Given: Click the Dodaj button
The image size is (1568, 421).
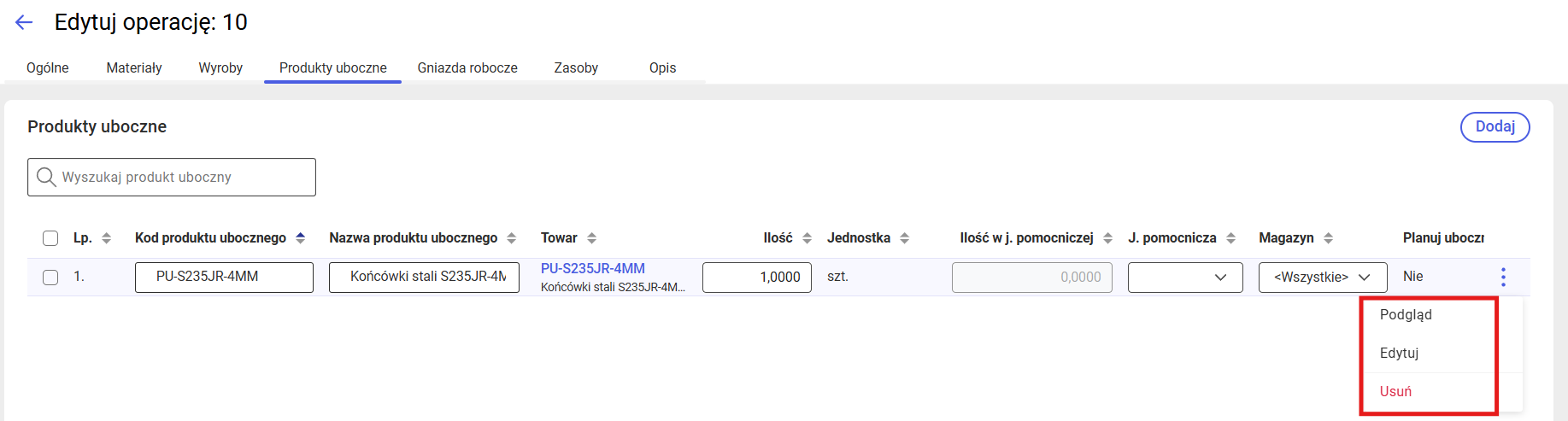Looking at the screenshot, I should tap(1495, 127).
